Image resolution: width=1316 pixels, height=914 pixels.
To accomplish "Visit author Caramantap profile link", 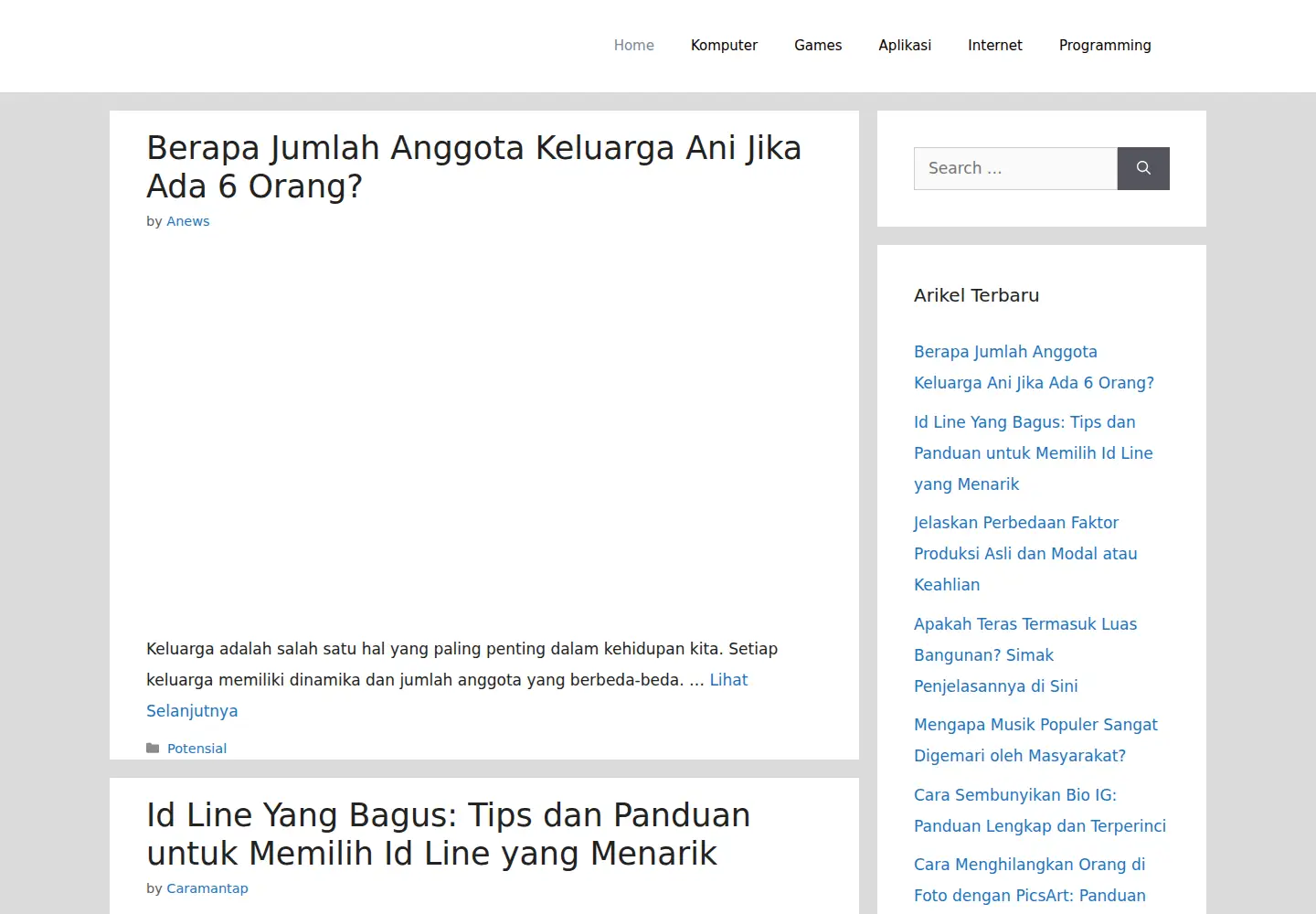I will coord(207,888).
